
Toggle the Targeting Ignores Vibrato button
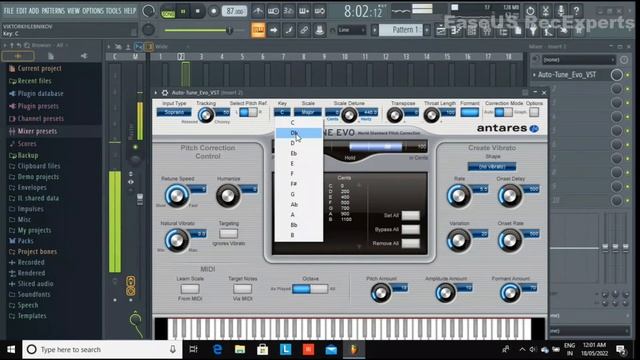(x=229, y=233)
